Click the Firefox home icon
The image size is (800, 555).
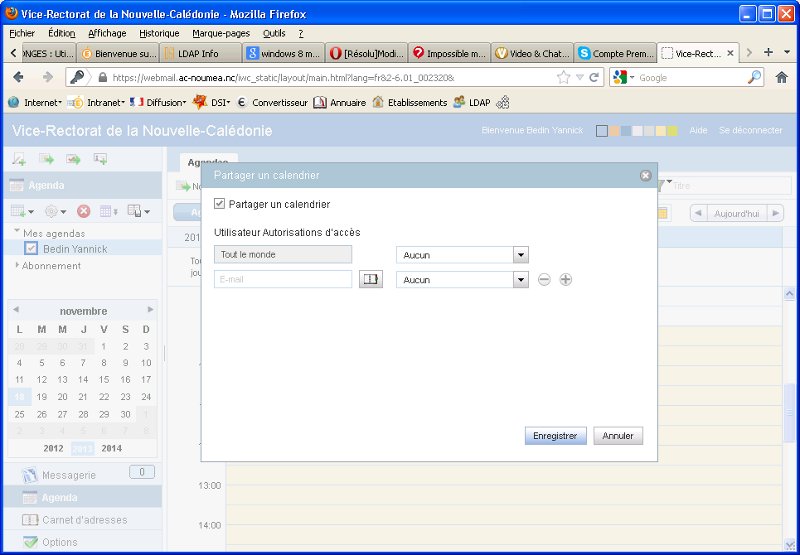[782, 77]
